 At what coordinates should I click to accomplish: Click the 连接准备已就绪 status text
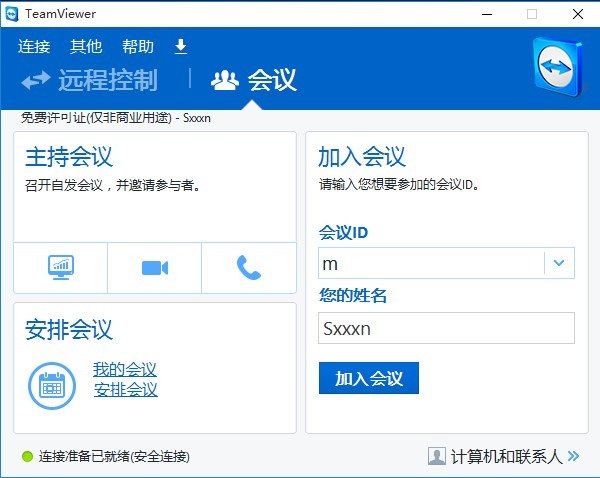click(x=114, y=456)
